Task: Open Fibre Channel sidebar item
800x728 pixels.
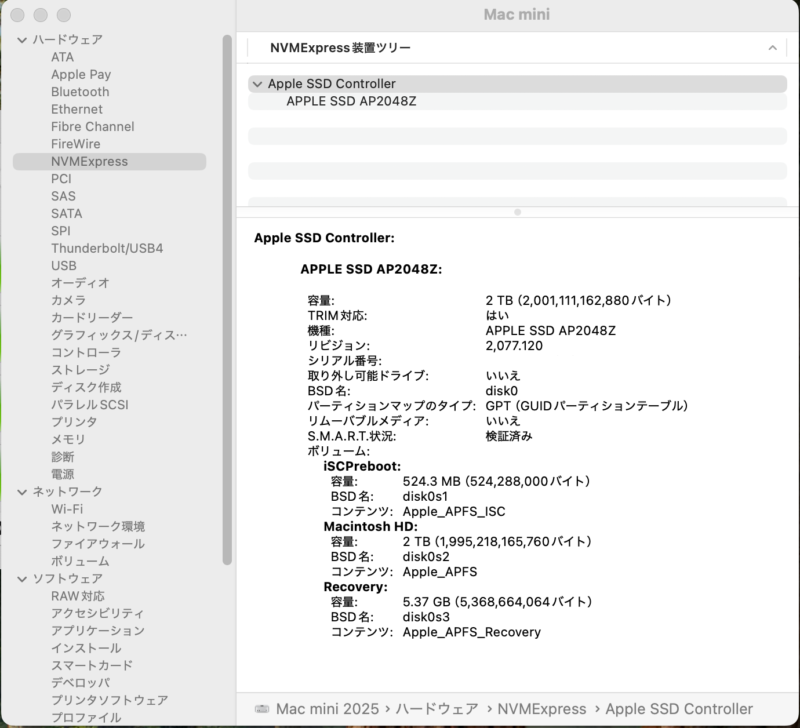Action: click(x=92, y=127)
